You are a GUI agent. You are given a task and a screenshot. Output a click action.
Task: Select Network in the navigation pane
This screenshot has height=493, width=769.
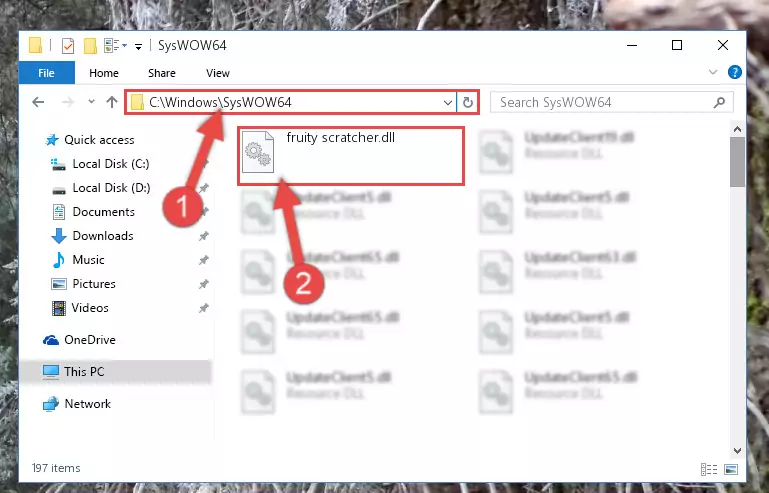(x=88, y=404)
